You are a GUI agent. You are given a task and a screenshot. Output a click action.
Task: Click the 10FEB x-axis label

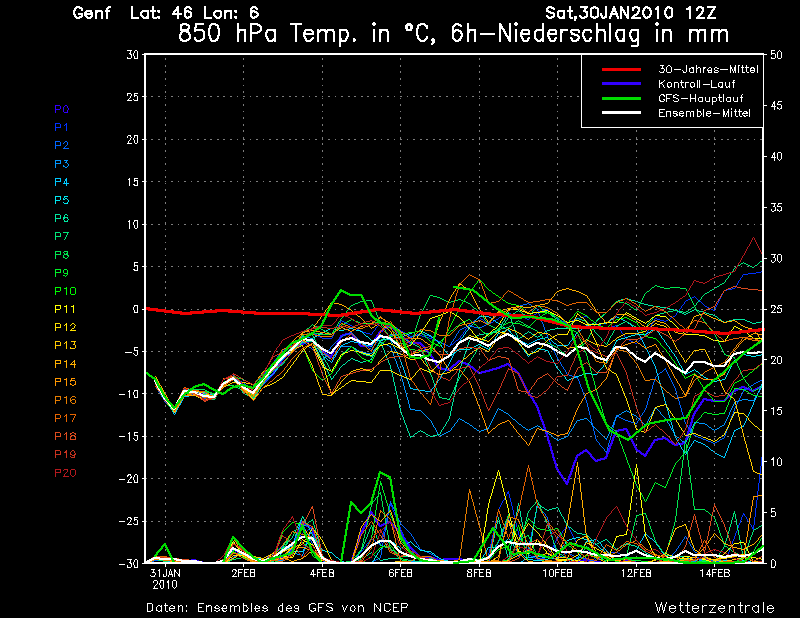click(x=557, y=573)
